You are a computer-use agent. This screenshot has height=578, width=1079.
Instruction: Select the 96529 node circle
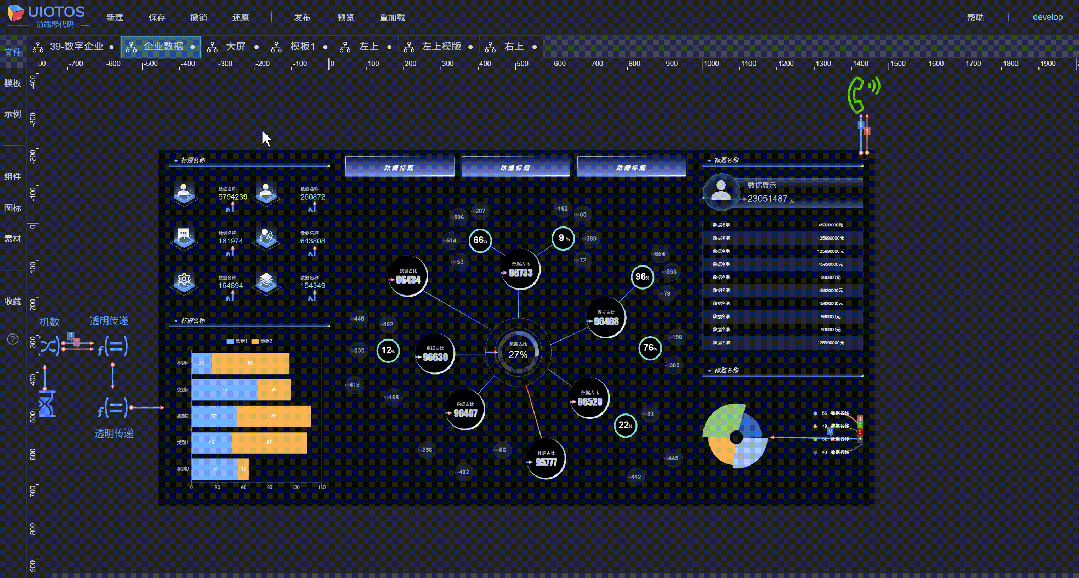(590, 397)
